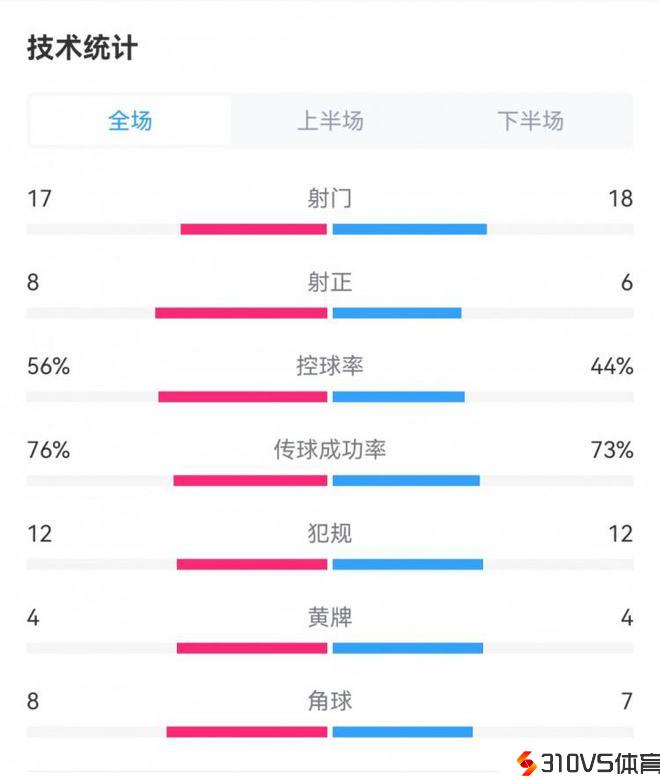Click the 73% pass accuracy value

[612, 450]
